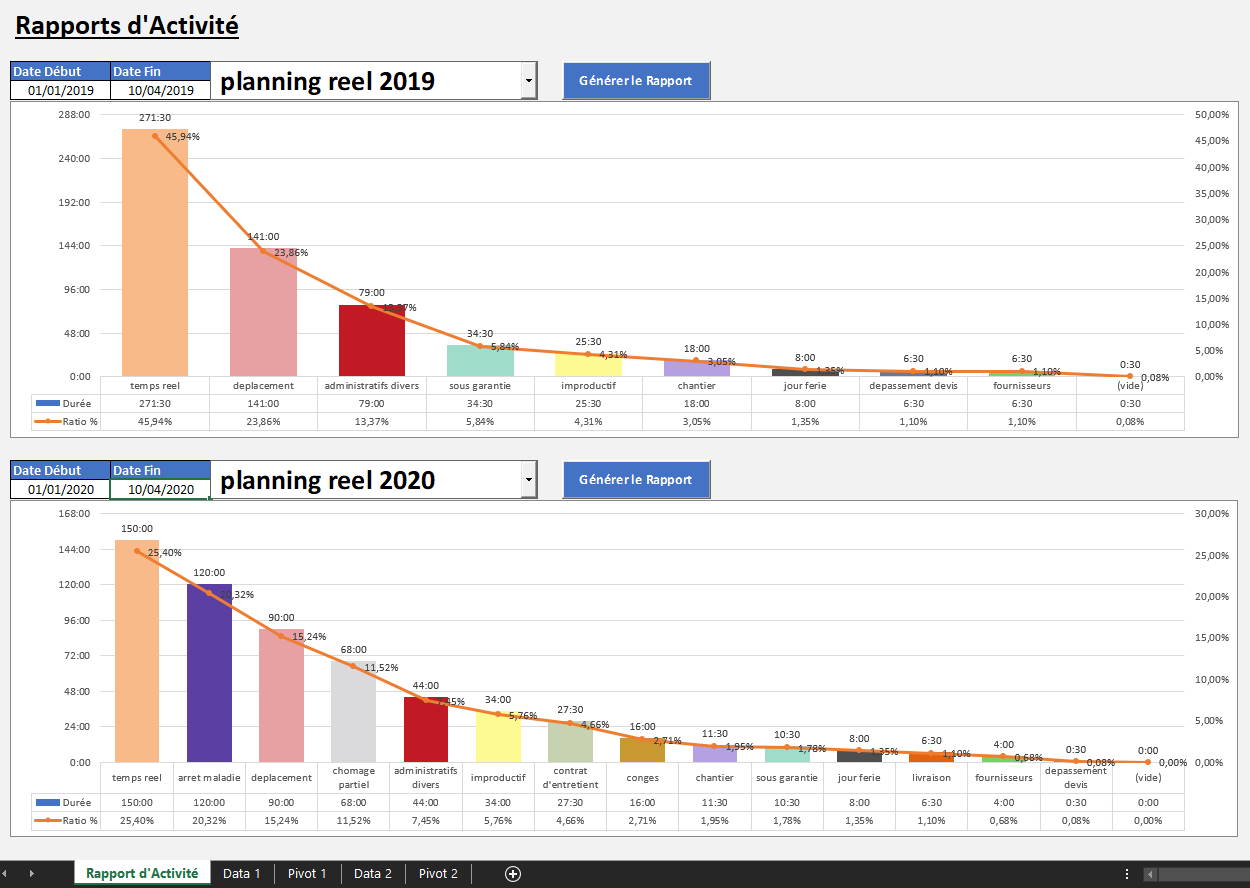
Task: Click the second Générer le Rapport button
Action: (x=636, y=480)
